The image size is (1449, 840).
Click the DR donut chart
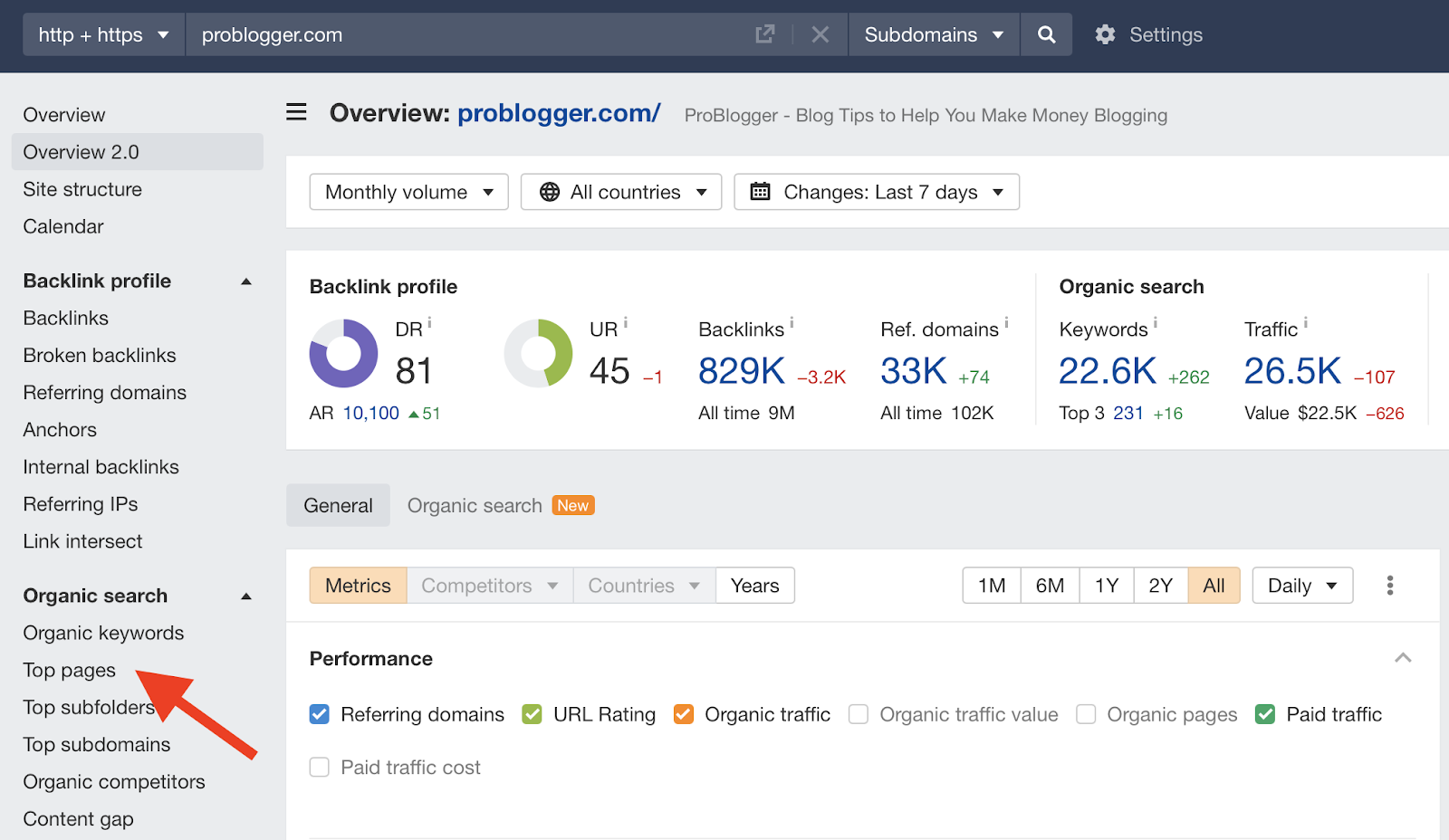pyautogui.click(x=344, y=353)
